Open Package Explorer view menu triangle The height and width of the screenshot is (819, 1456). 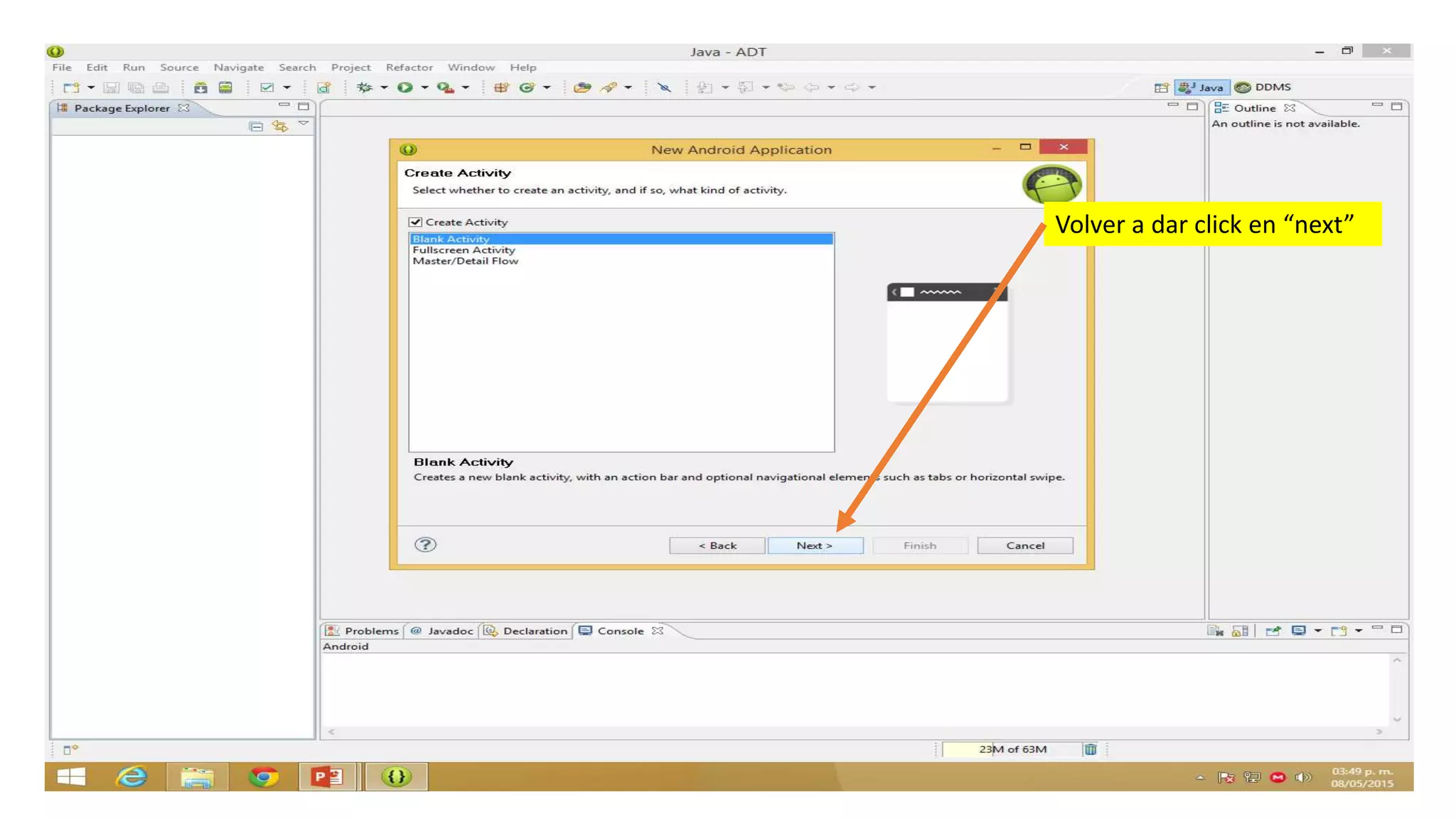coord(304,124)
